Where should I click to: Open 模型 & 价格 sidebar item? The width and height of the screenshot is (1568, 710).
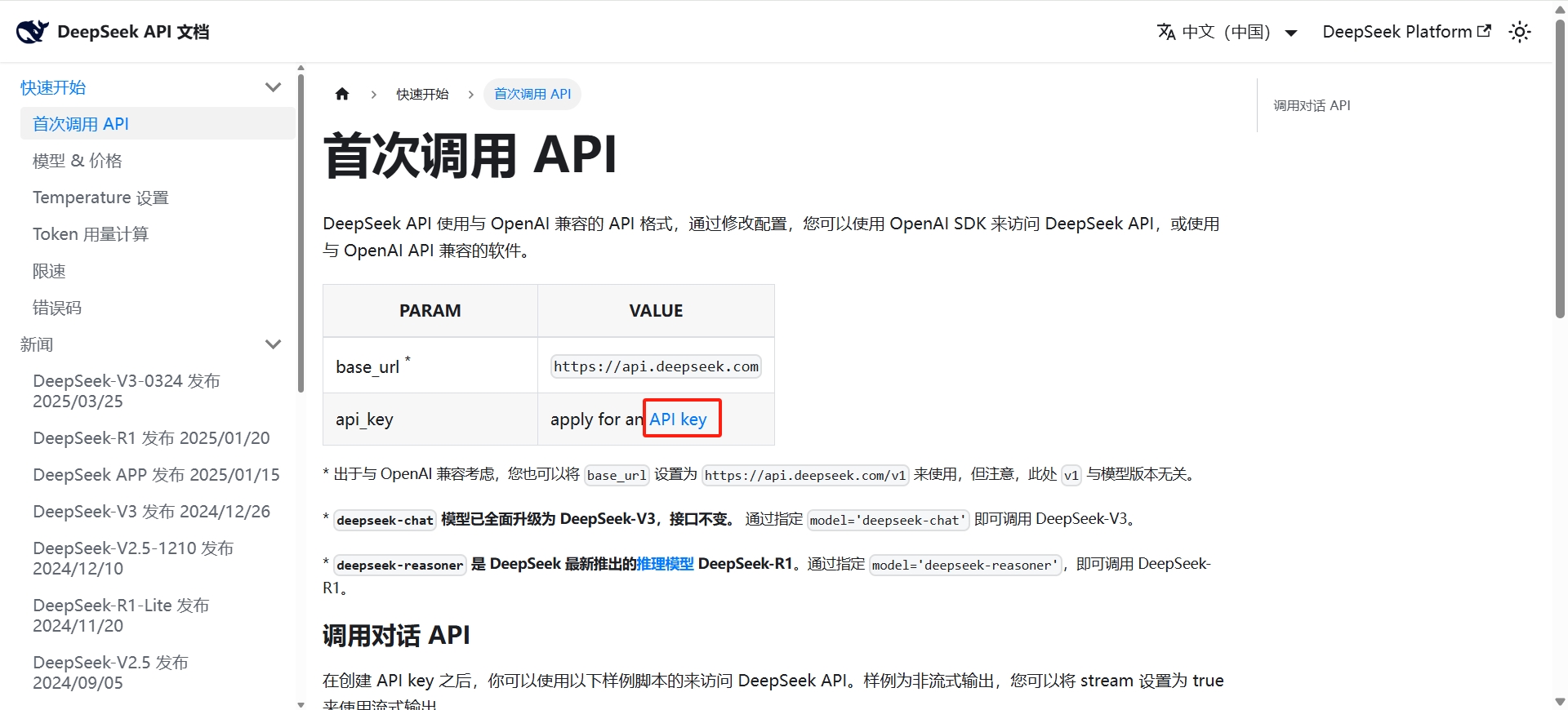pos(78,161)
